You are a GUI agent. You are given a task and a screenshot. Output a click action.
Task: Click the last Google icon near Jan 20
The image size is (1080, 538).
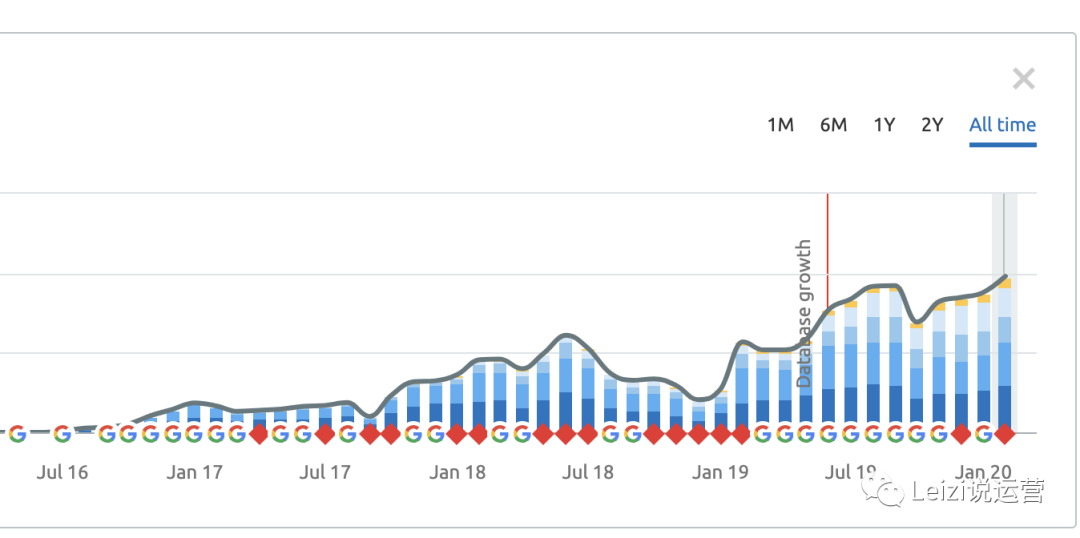click(x=983, y=434)
